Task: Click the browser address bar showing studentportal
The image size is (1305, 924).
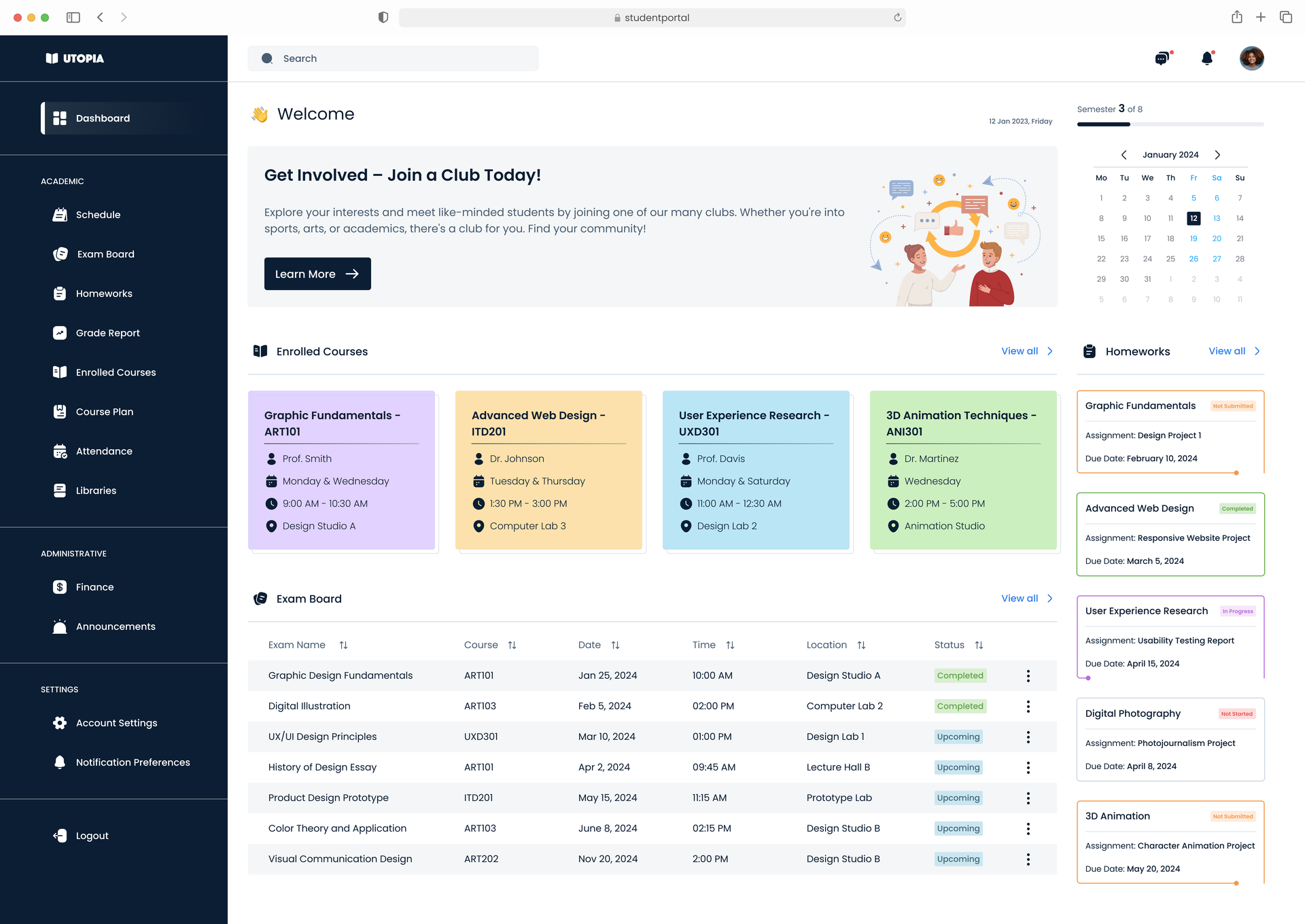Action: click(x=652, y=18)
